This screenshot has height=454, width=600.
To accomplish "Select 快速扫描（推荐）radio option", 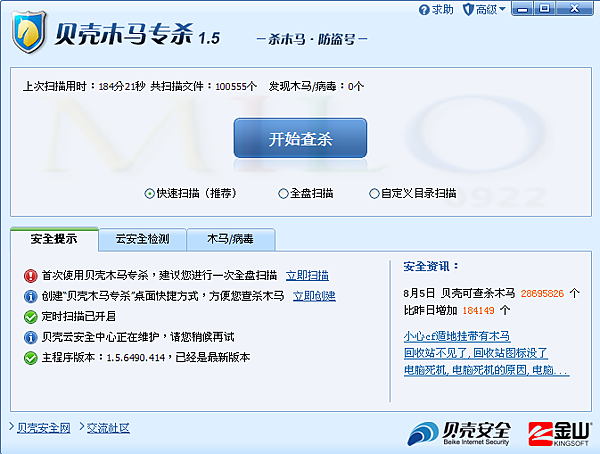I will click(x=149, y=194).
